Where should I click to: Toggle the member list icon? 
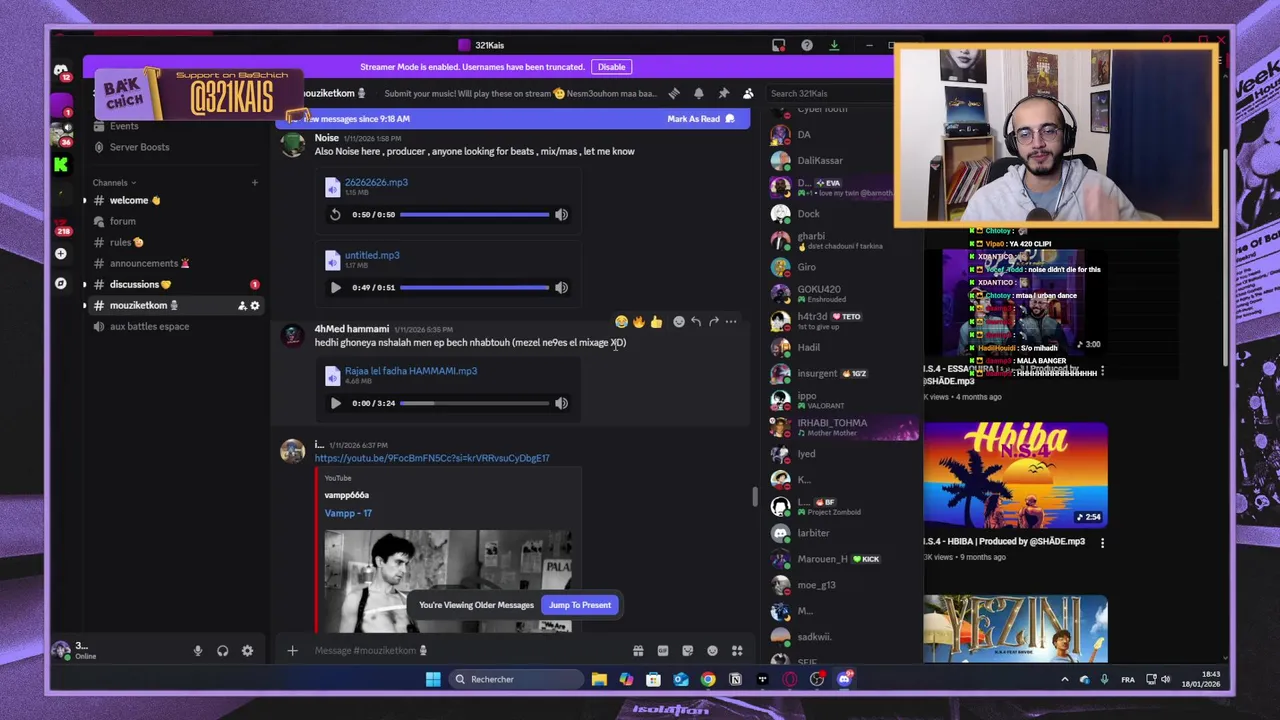coord(748,93)
